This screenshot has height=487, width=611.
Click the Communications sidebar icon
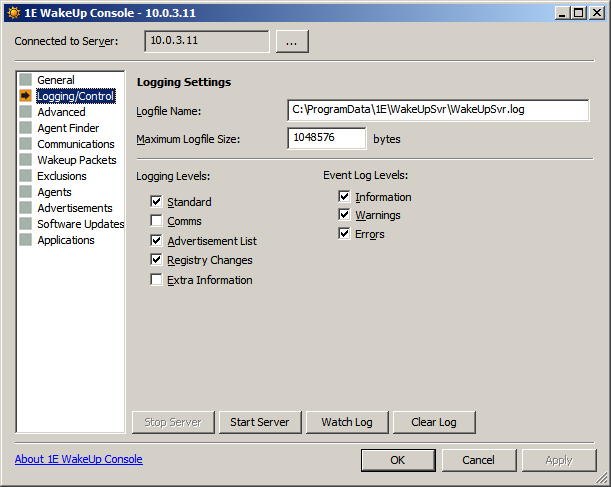click(25, 144)
